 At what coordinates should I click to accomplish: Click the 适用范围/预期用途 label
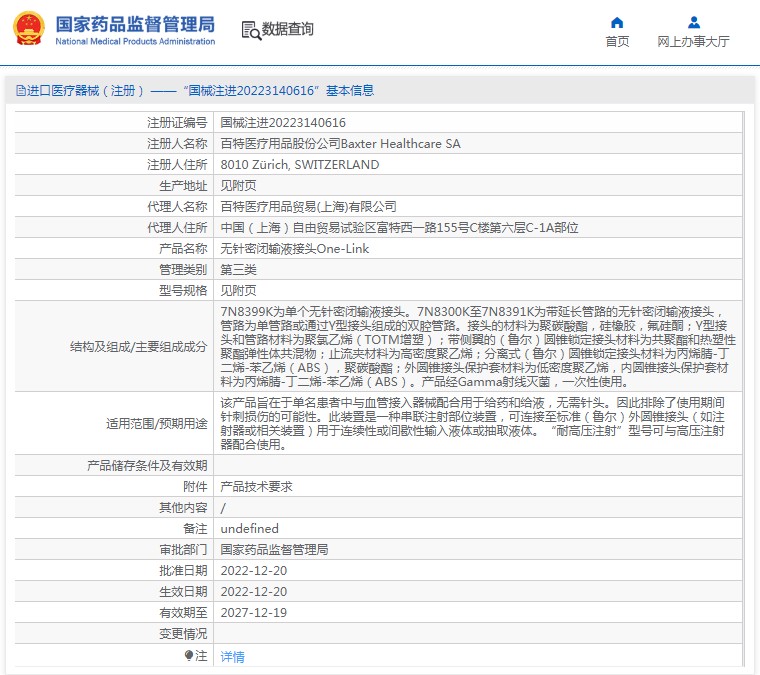(x=157, y=424)
